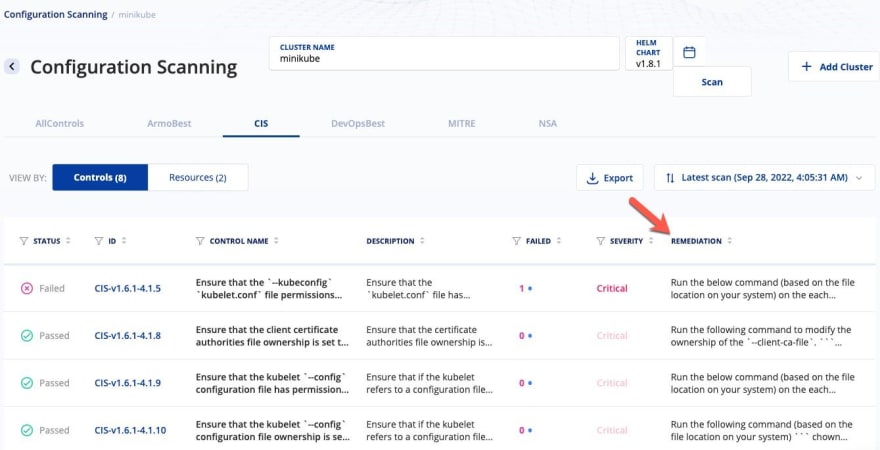The image size is (880, 450).
Task: Sort by Control Name arrows
Action: (x=276, y=241)
